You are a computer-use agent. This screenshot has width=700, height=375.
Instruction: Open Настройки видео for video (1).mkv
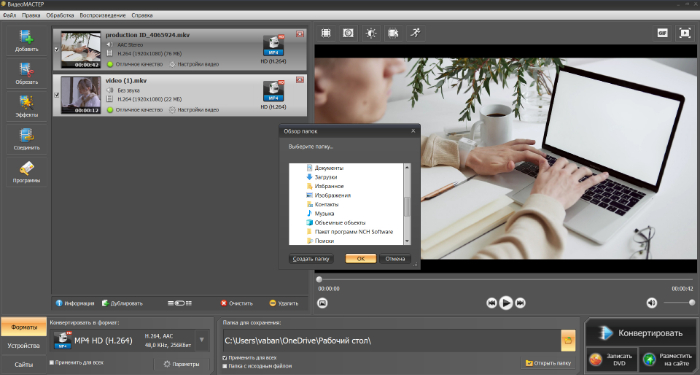(194, 110)
